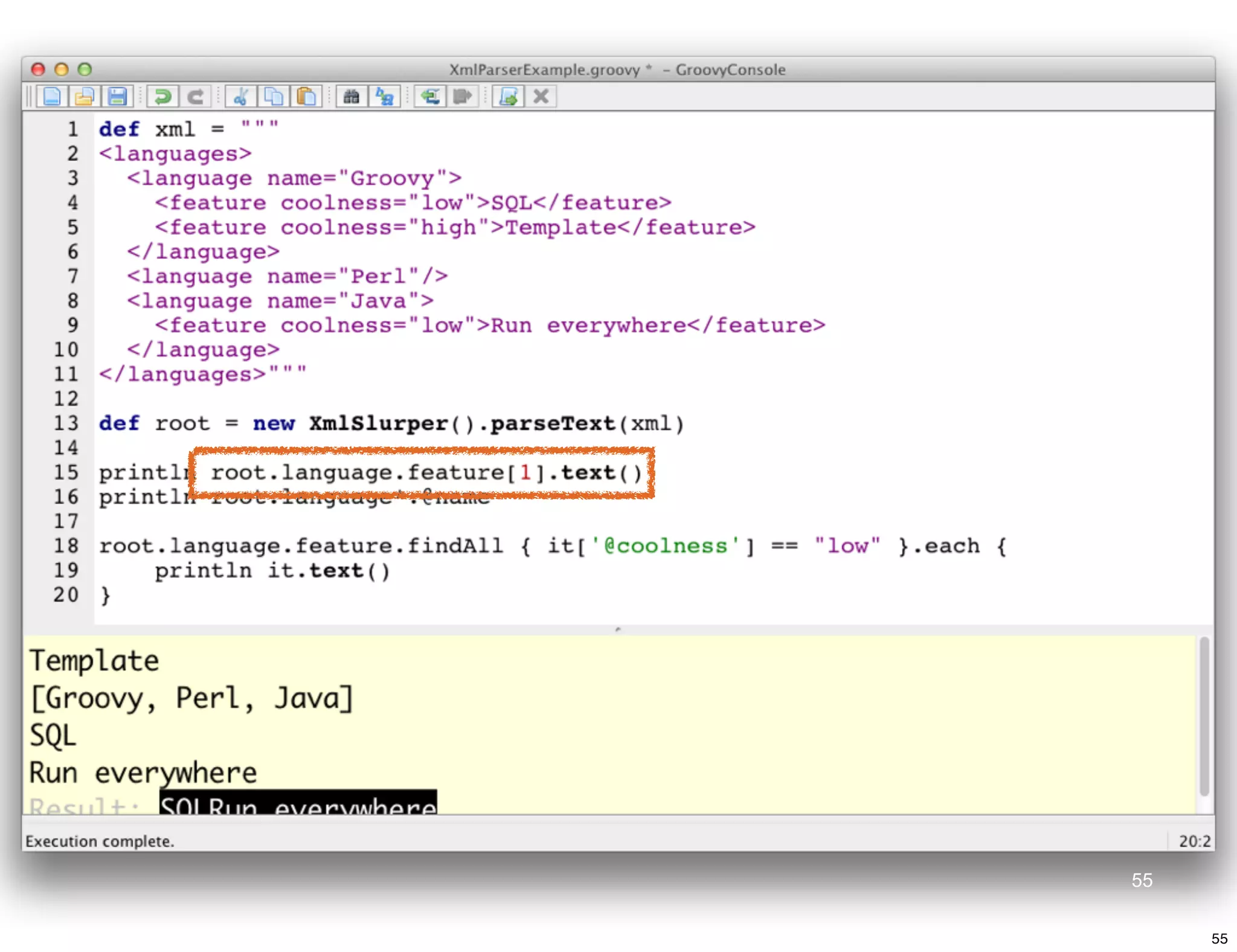Copy selection with the Copy icon

tap(274, 97)
